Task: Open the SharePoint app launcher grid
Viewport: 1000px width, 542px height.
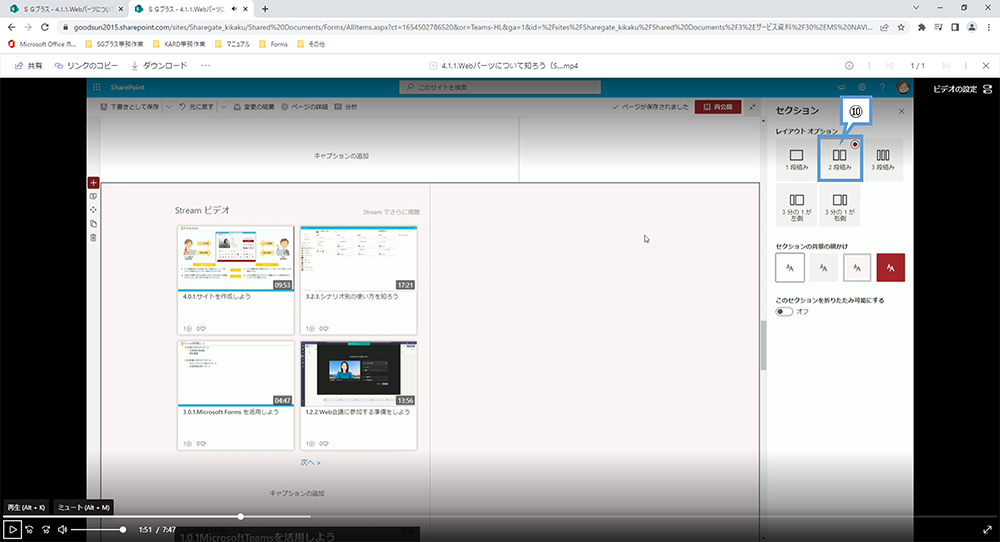Action: click(97, 87)
